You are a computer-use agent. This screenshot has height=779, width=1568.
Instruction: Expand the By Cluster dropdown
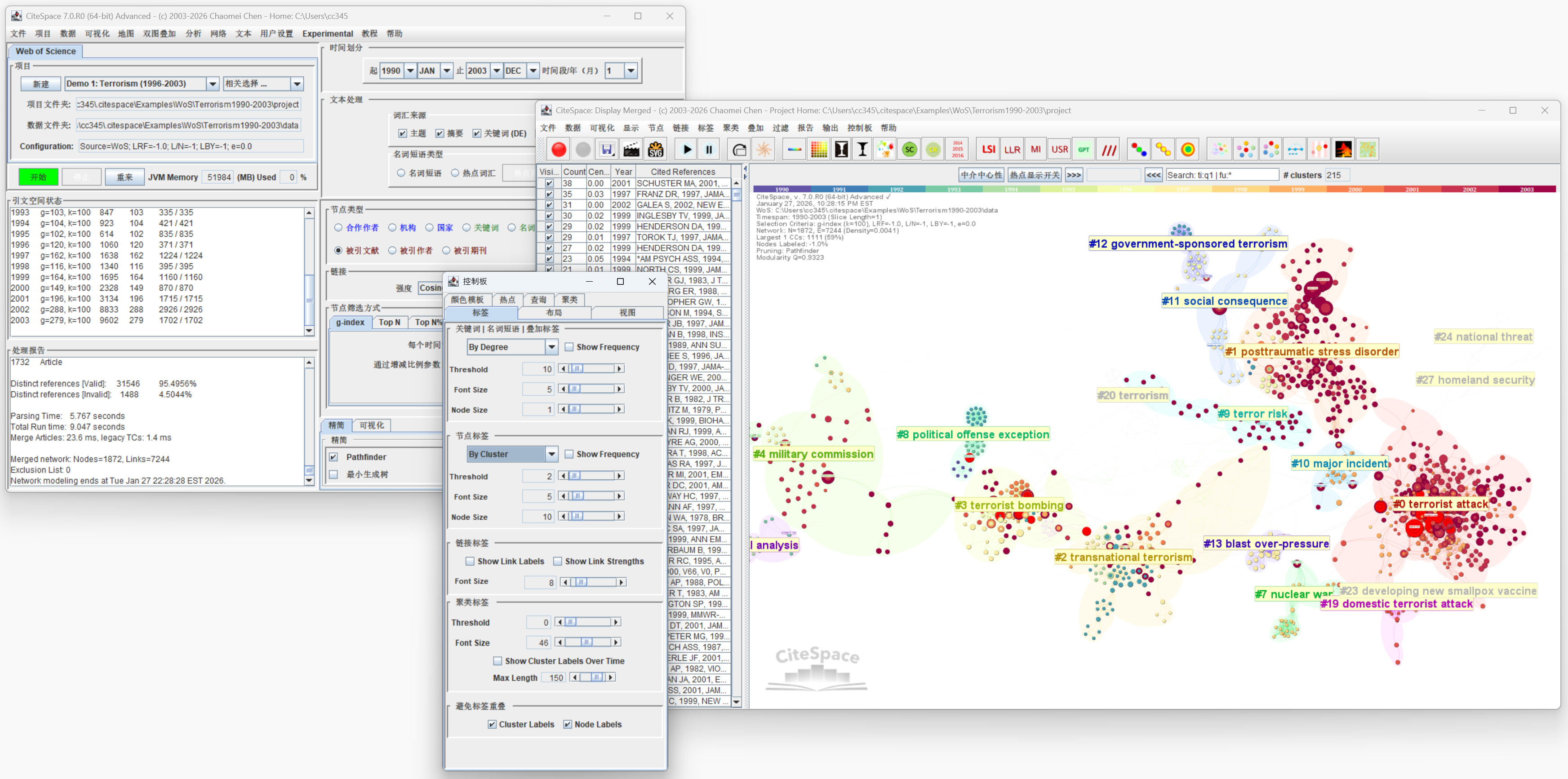pos(551,454)
